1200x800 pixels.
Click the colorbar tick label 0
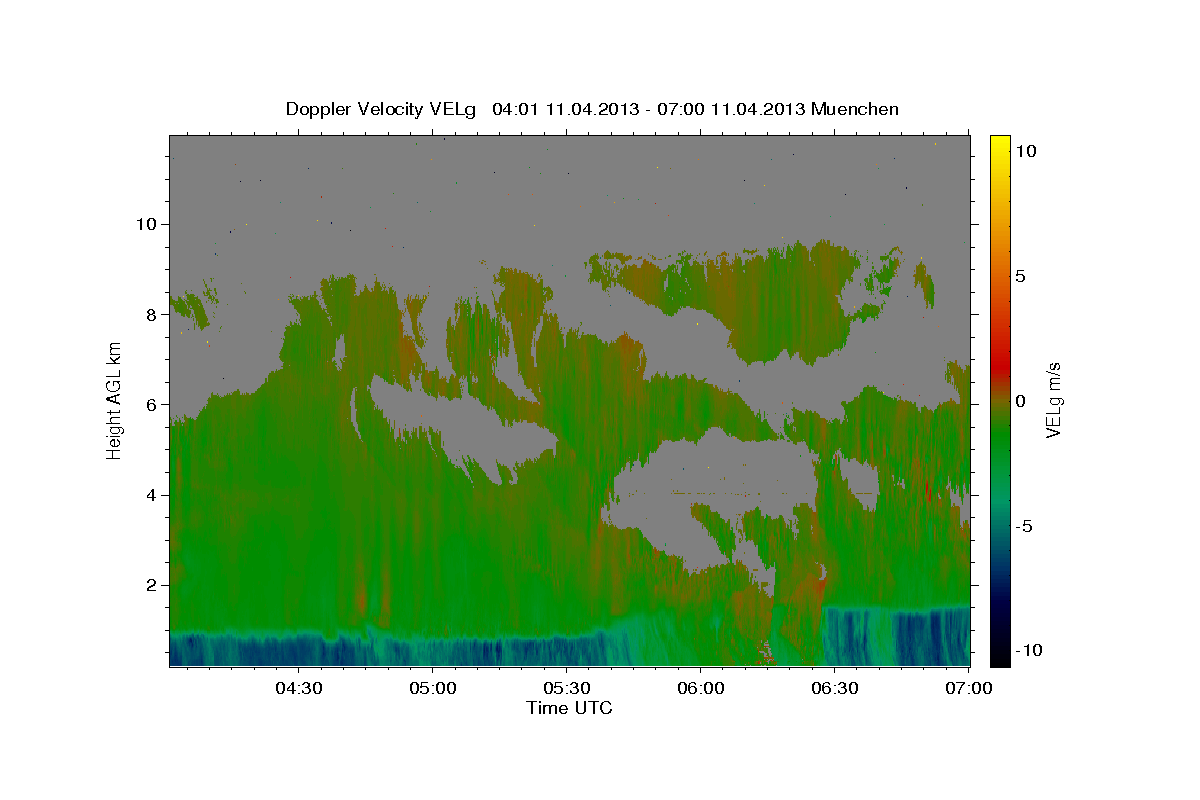[1021, 401]
